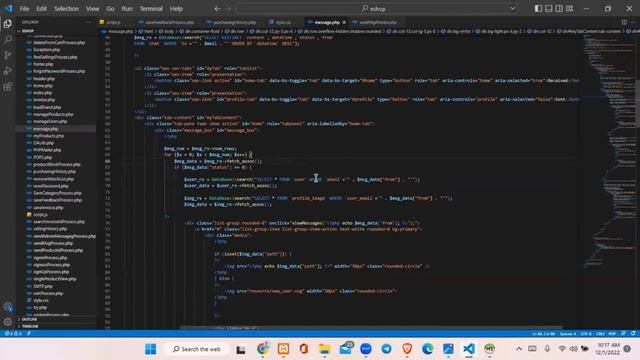Open header.php in explorer

click(44, 78)
